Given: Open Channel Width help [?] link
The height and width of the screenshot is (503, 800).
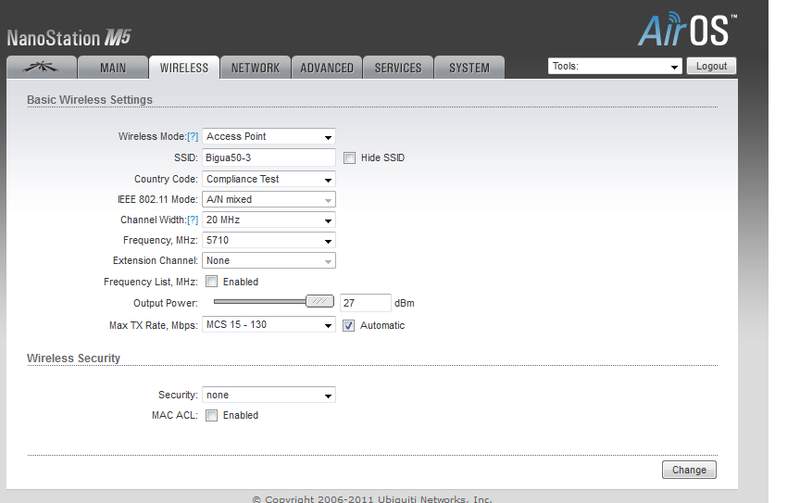Looking at the screenshot, I should (x=192, y=220).
